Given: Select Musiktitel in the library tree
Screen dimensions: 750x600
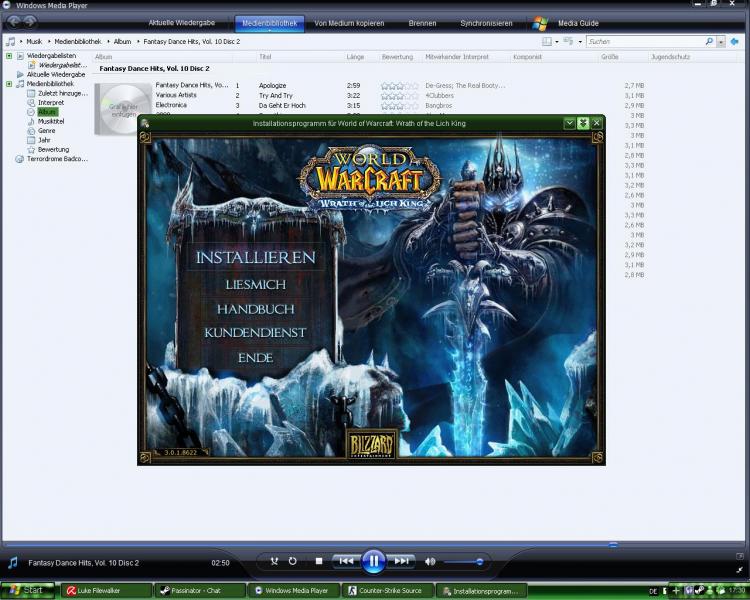Looking at the screenshot, I should pyautogui.click(x=51, y=121).
